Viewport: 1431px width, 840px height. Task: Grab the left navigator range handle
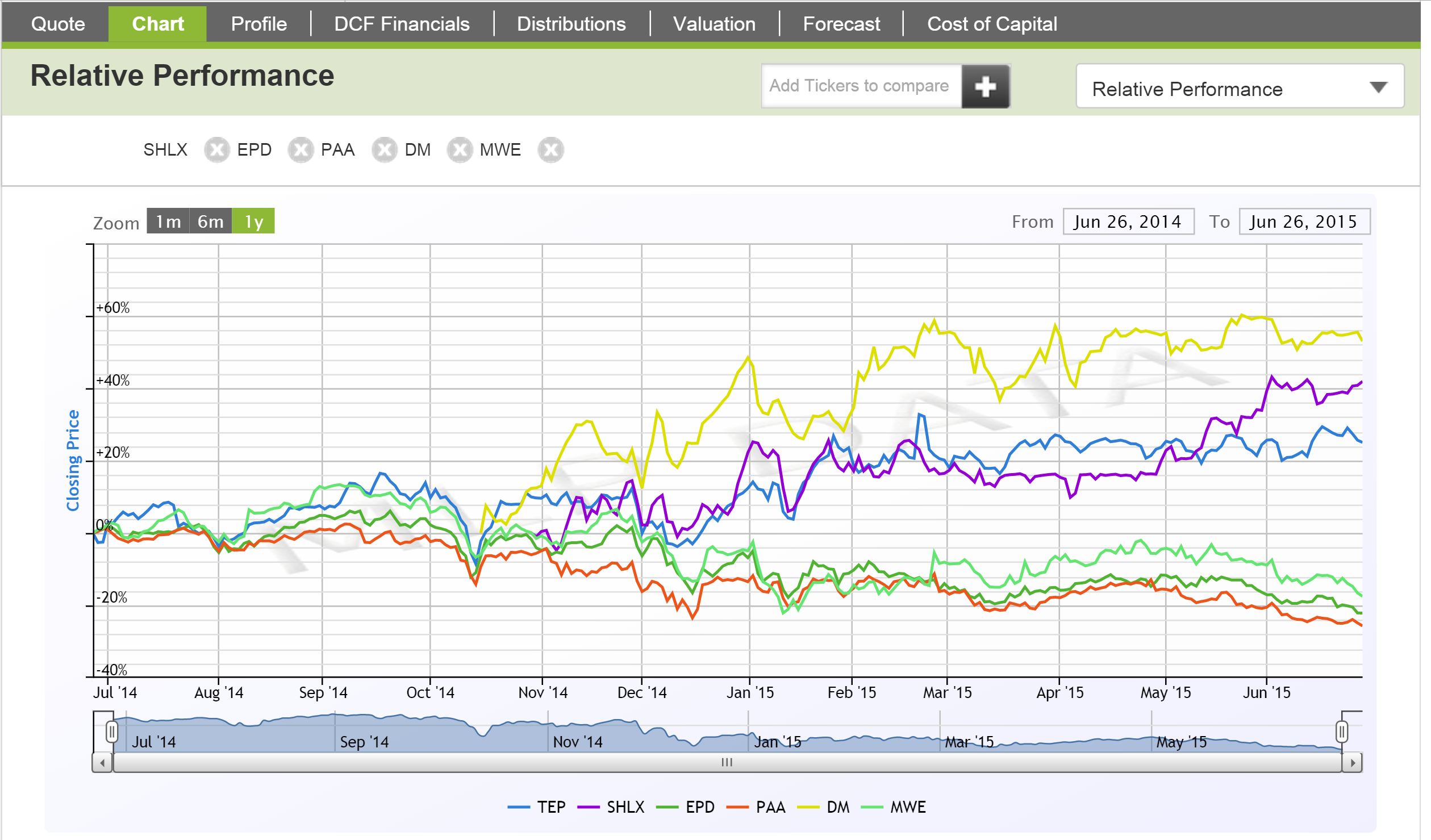click(112, 732)
